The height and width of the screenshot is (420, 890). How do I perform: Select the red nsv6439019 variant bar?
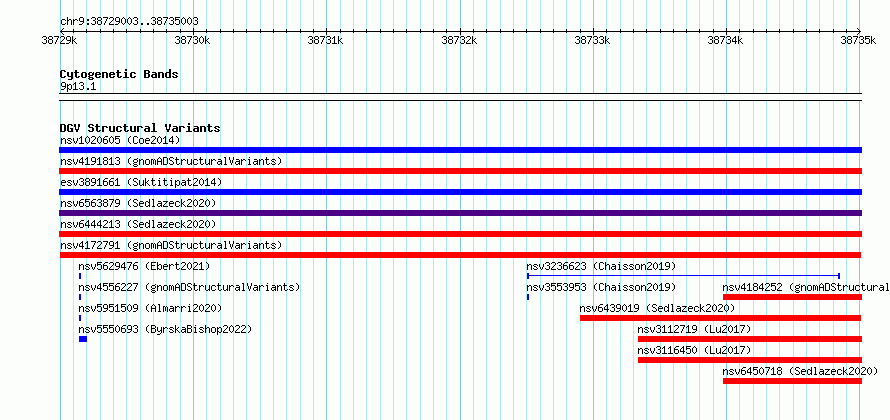[721, 318]
